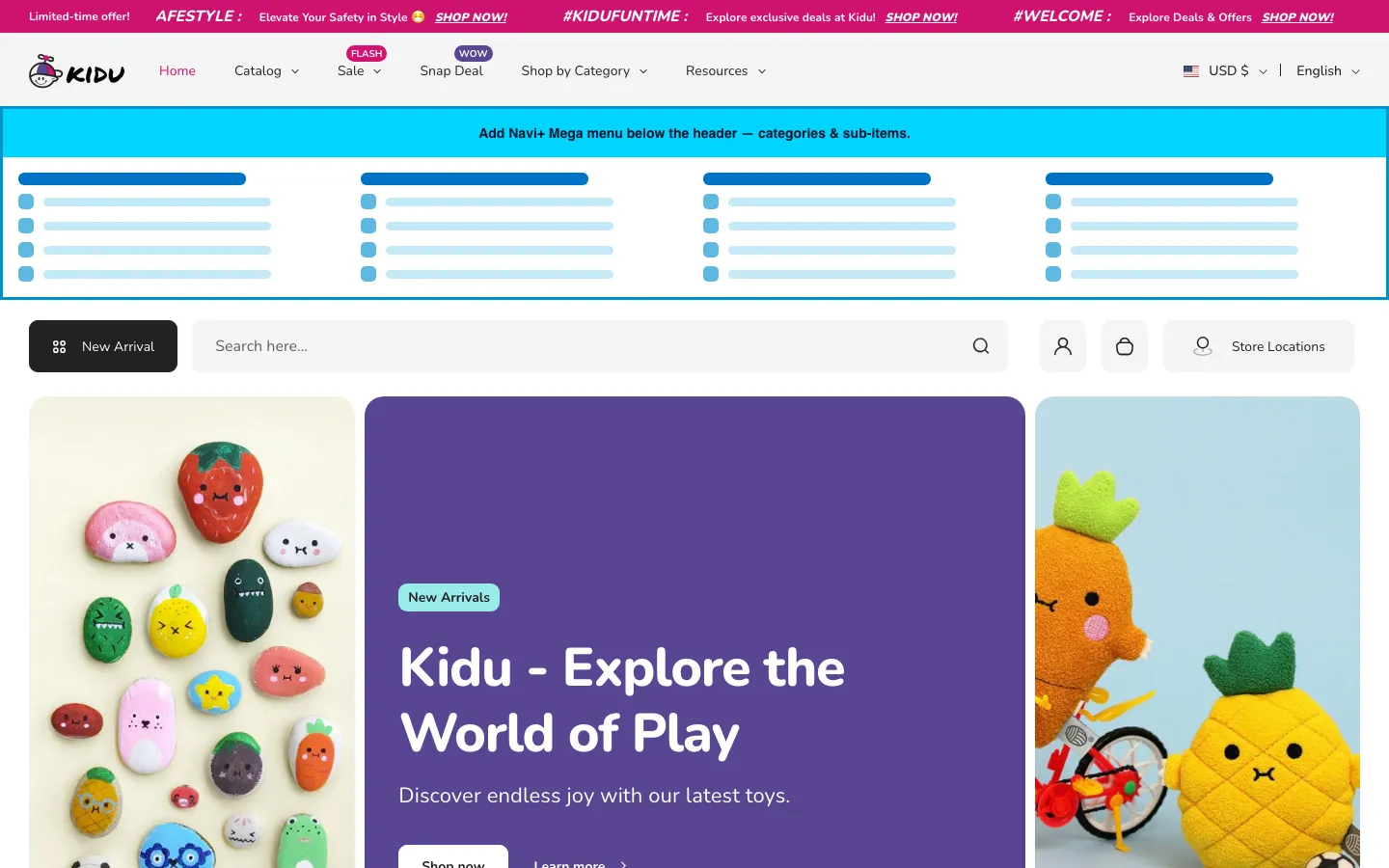Click the New Arrival grid icon
This screenshot has width=1389, height=868.
coord(60,347)
